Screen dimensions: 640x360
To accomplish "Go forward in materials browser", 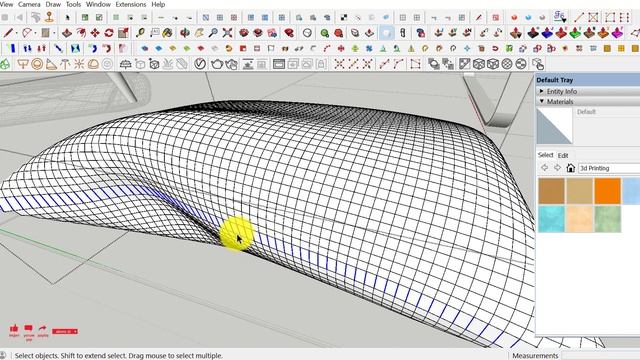I will [x=557, y=168].
